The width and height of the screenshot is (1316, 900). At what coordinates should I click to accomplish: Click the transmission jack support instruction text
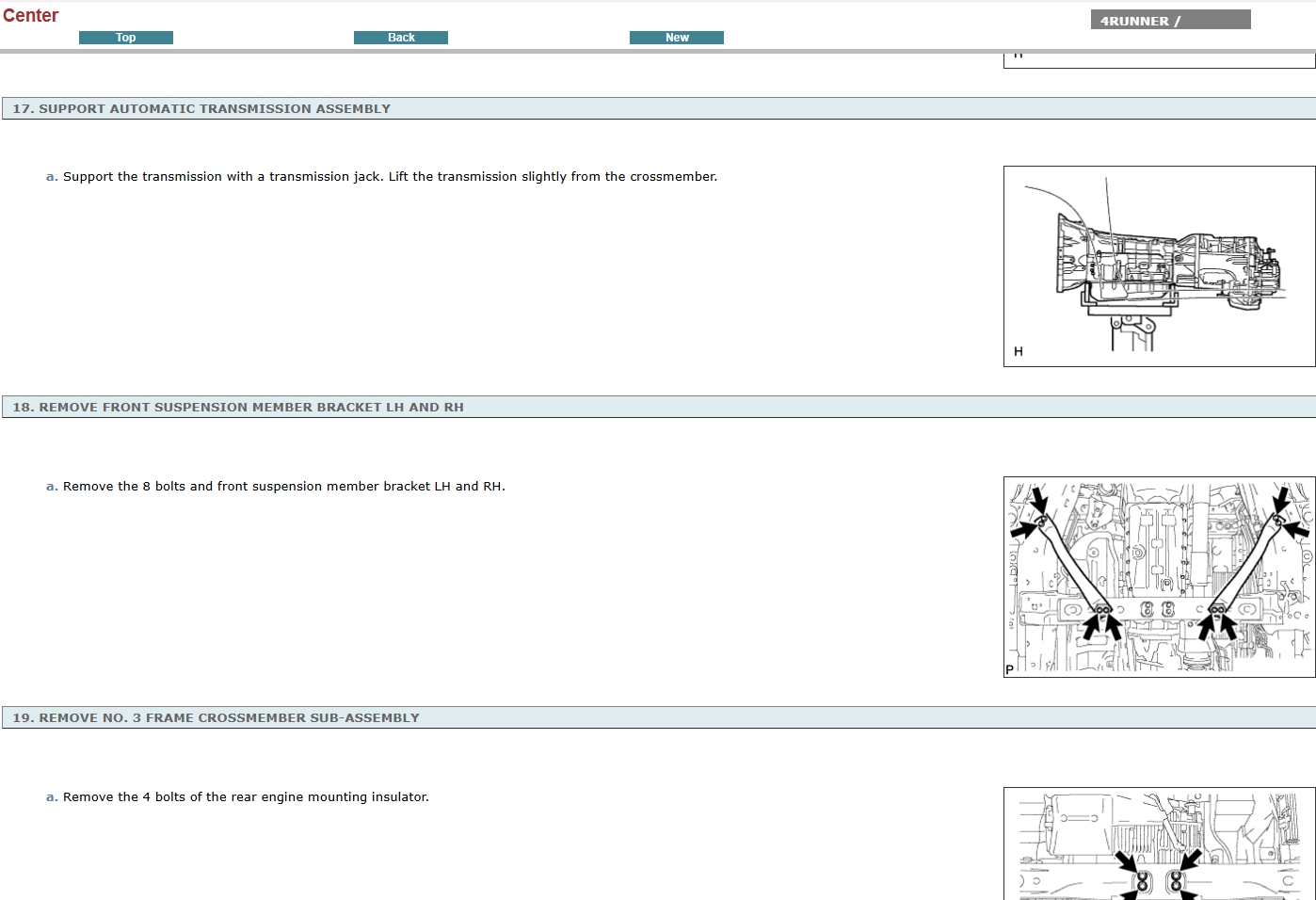pyautogui.click(x=390, y=177)
